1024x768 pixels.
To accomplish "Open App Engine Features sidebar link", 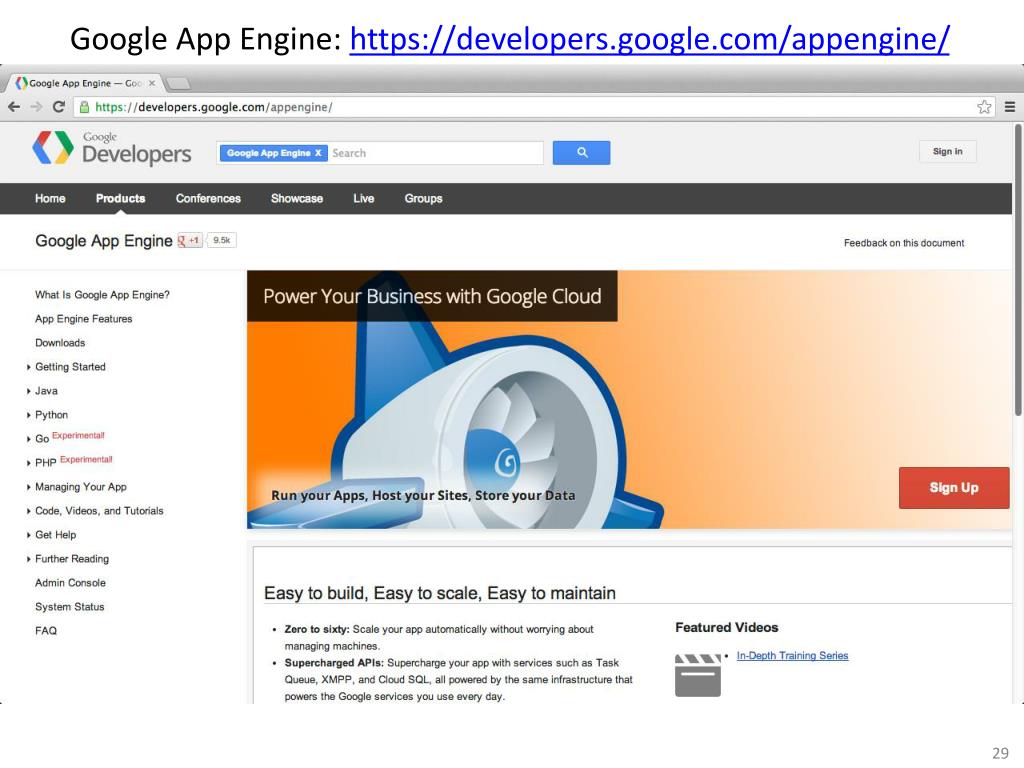I will coord(84,319).
